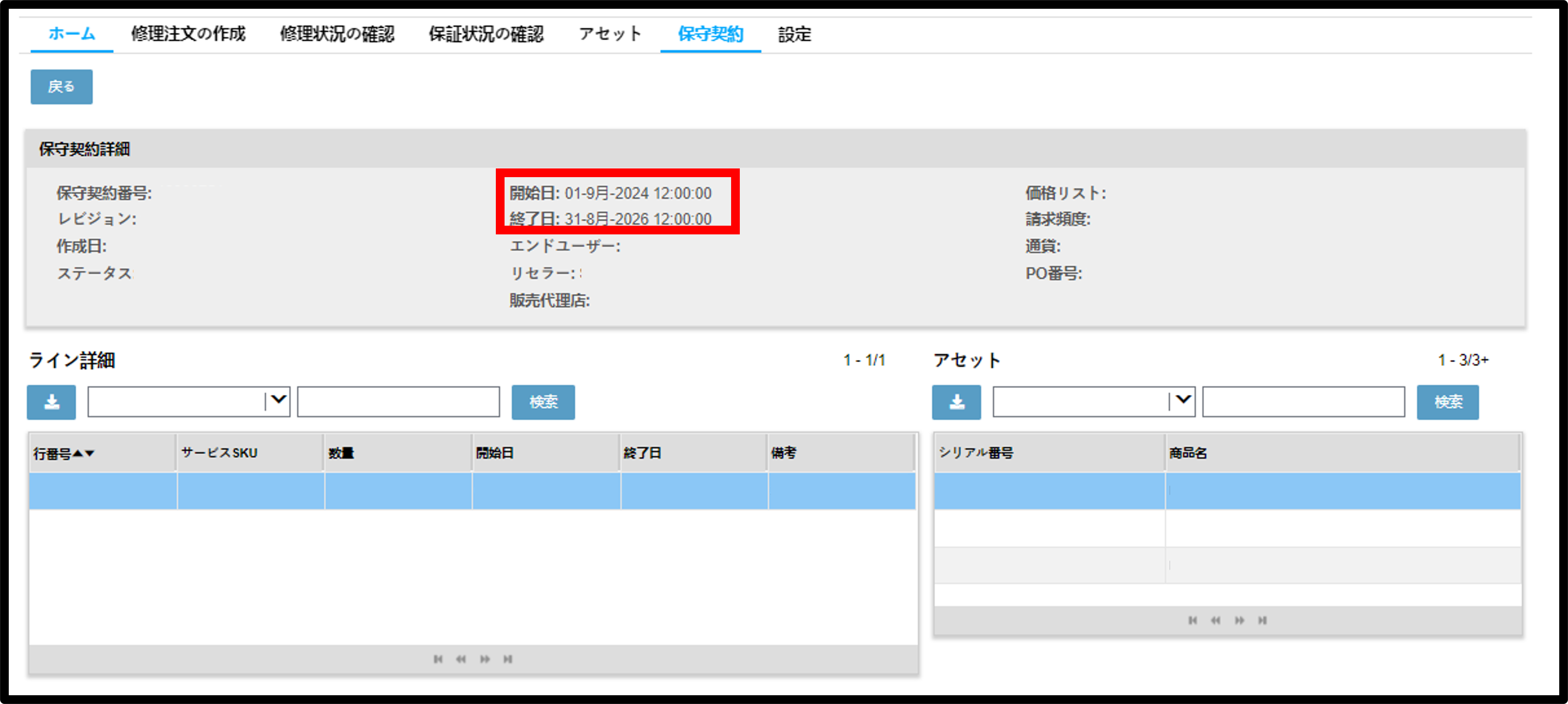
Task: Click 備考 column header
Action: point(841,453)
